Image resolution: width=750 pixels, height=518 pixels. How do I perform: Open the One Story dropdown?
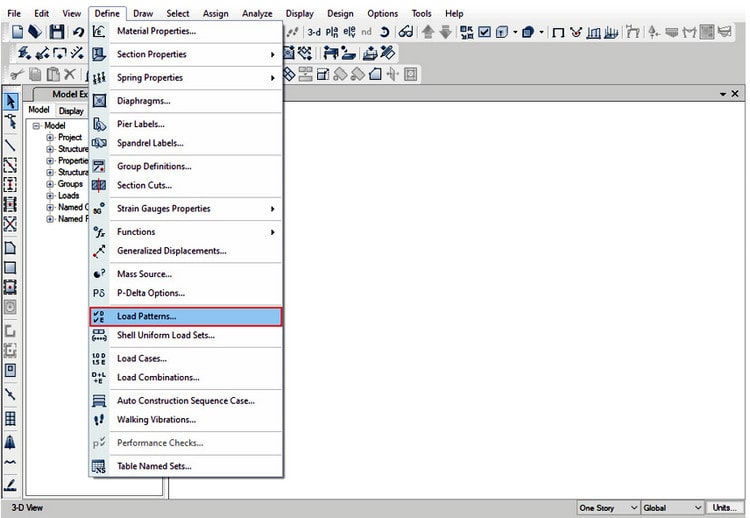pos(607,508)
